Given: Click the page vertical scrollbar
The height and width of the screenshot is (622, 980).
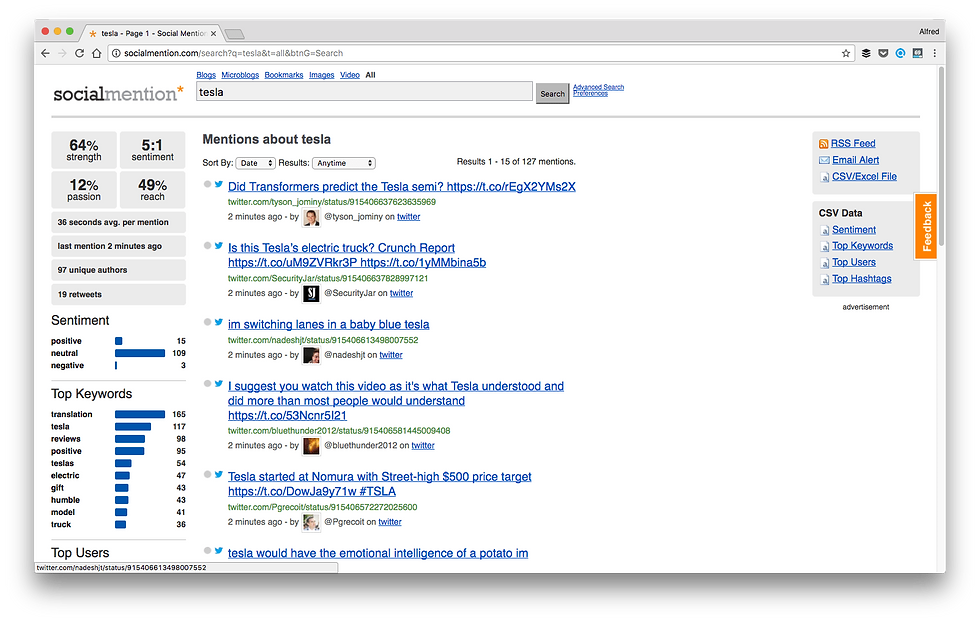Looking at the screenshot, I should click(941, 156).
